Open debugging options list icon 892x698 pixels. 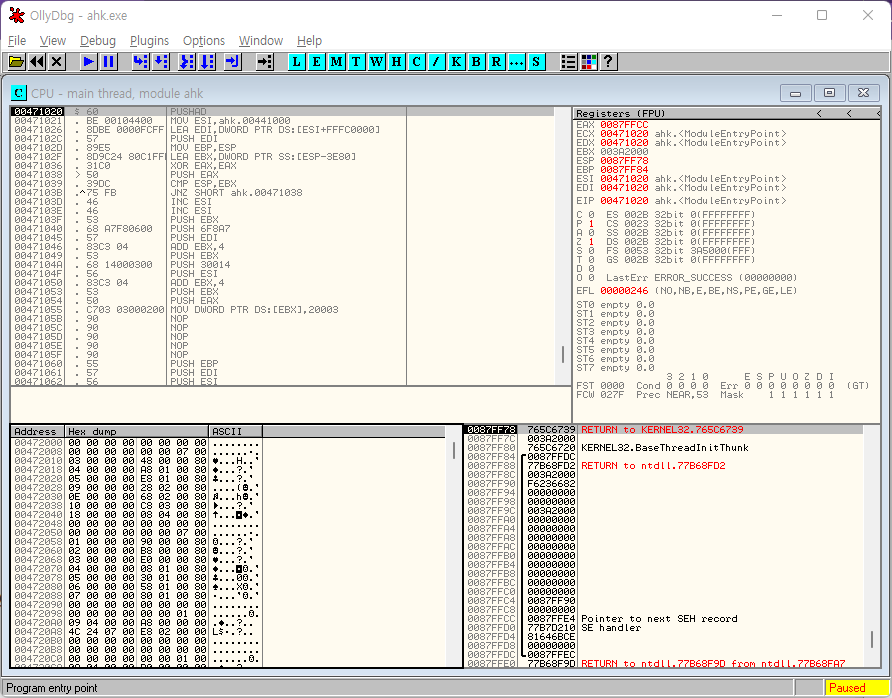tap(568, 61)
